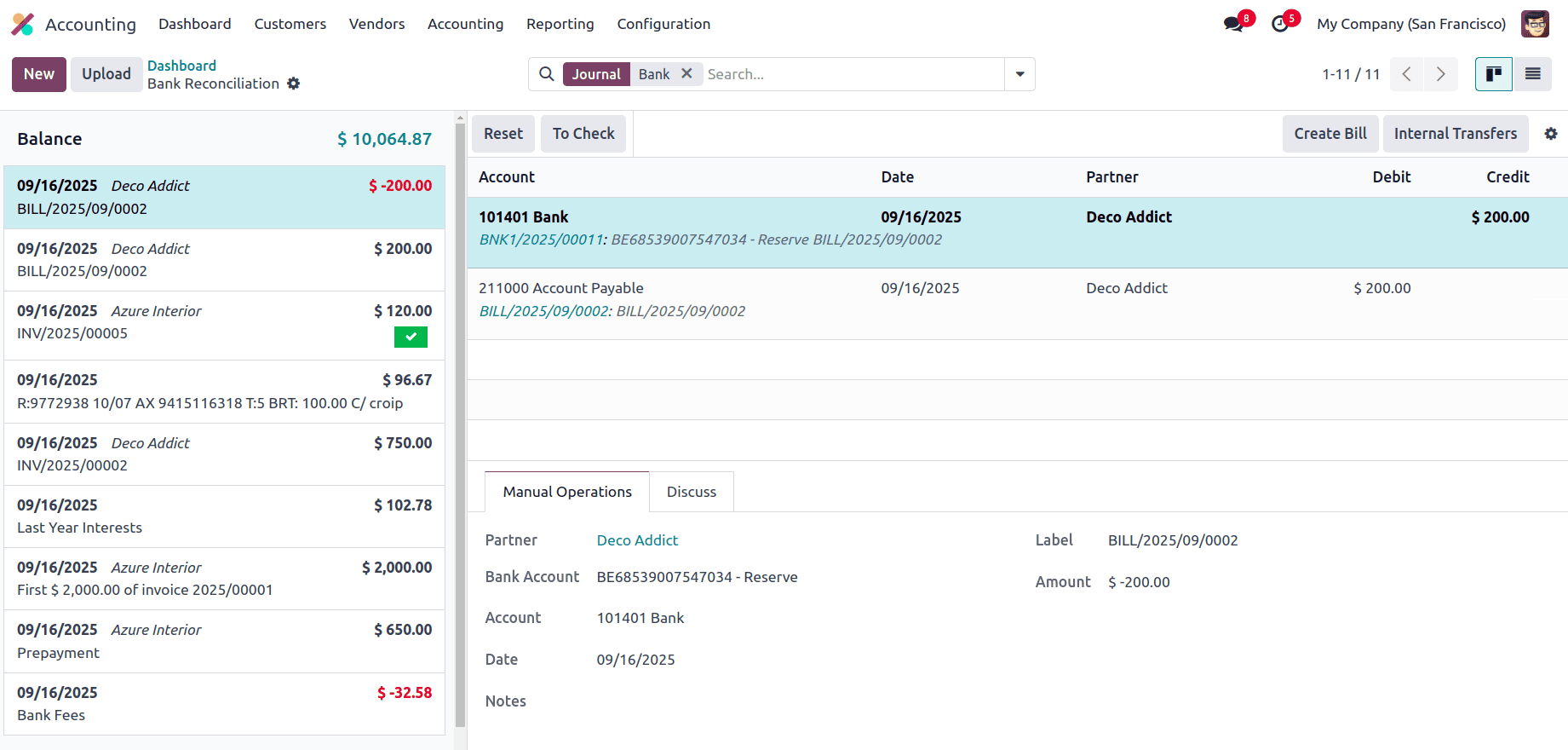
Task: Open company selector My Company (San Francisco)
Action: [x=1411, y=24]
